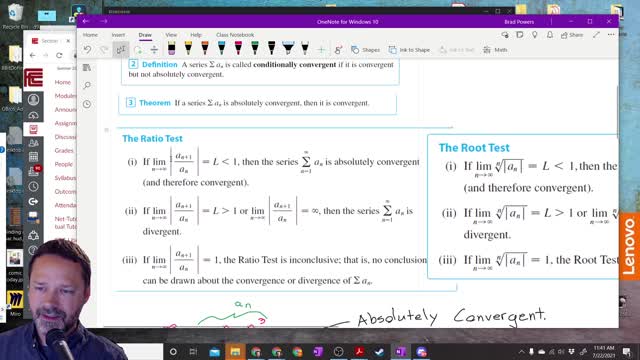Image resolution: width=640 pixels, height=360 pixels.
Task: Open the Canvas History clock icon
Action: pos(33,187)
